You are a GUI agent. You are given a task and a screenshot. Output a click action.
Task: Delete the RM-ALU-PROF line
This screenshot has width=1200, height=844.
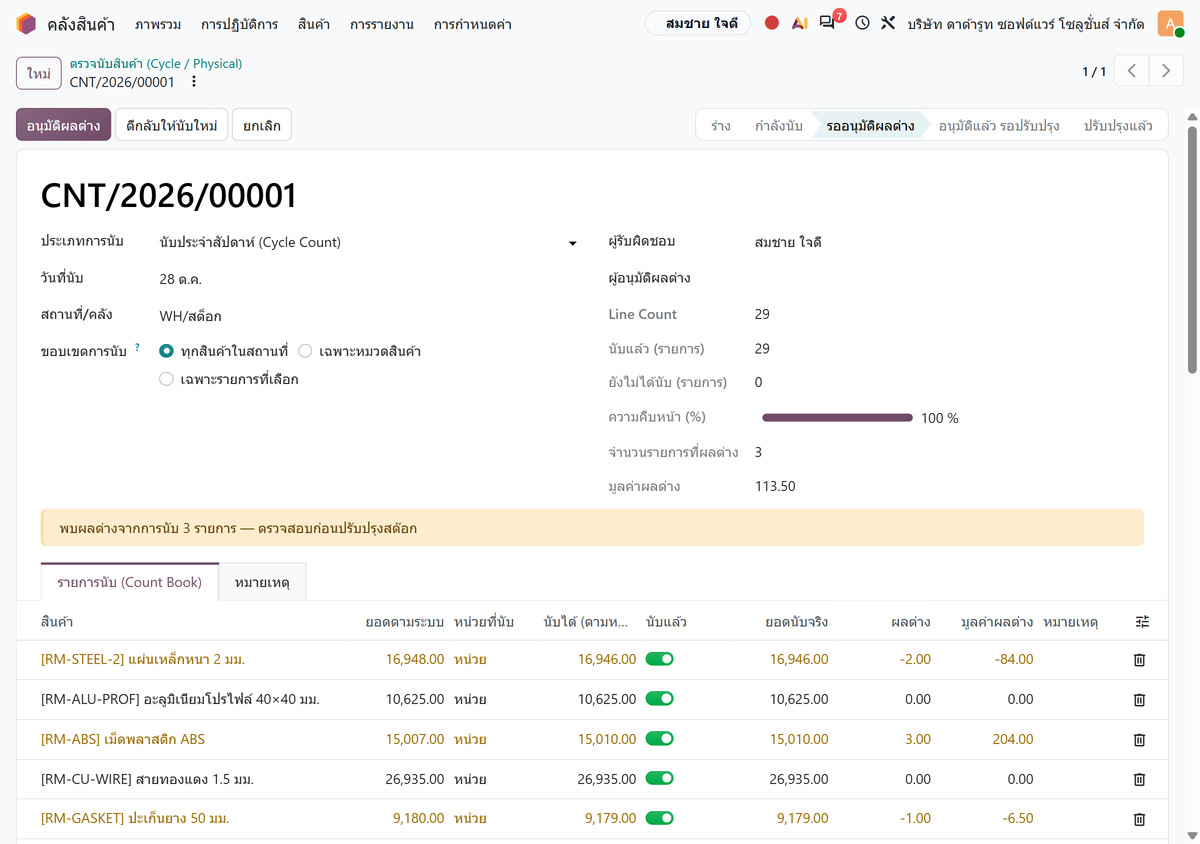[x=1139, y=700]
